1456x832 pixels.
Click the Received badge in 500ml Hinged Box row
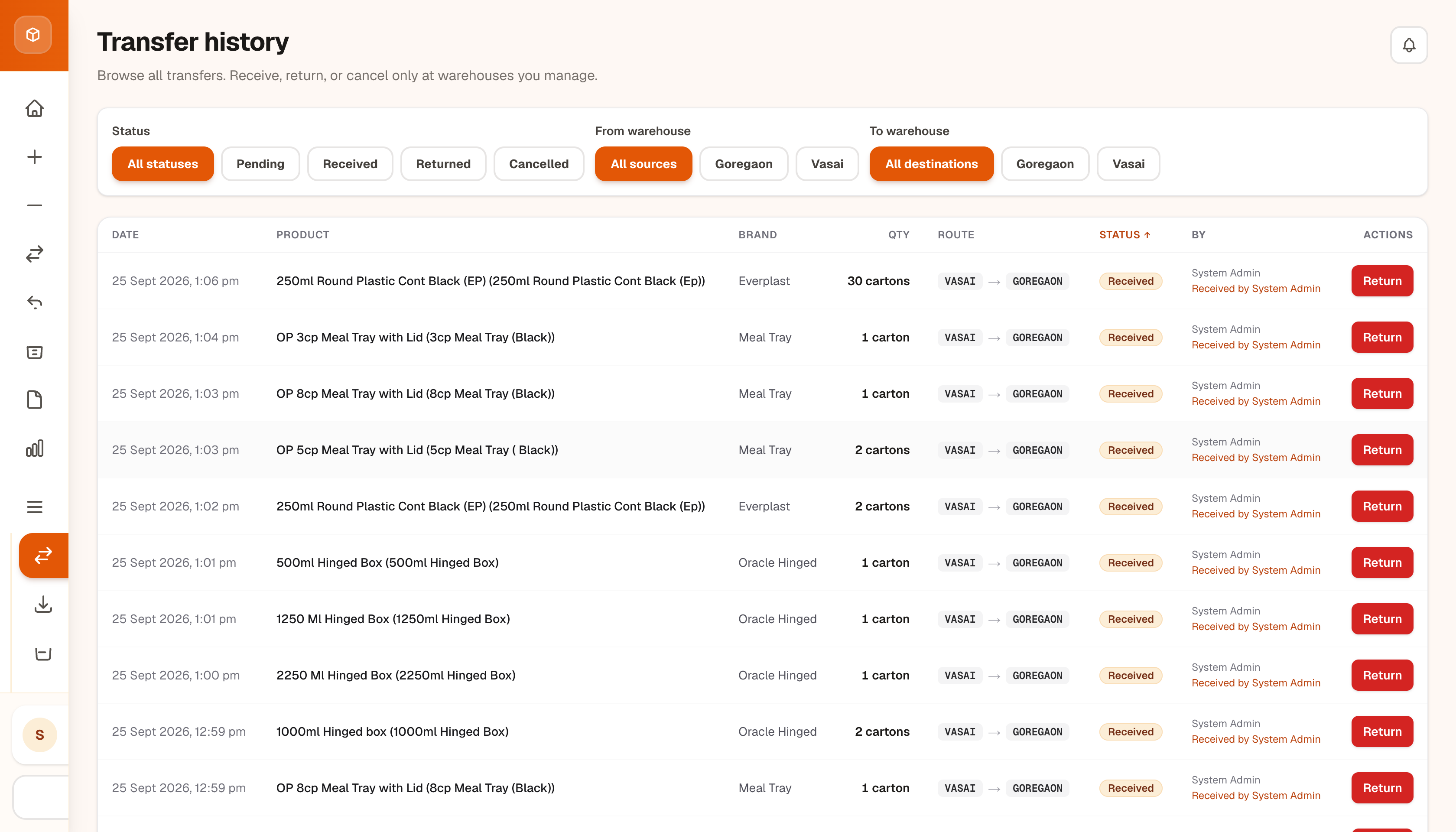(1130, 563)
